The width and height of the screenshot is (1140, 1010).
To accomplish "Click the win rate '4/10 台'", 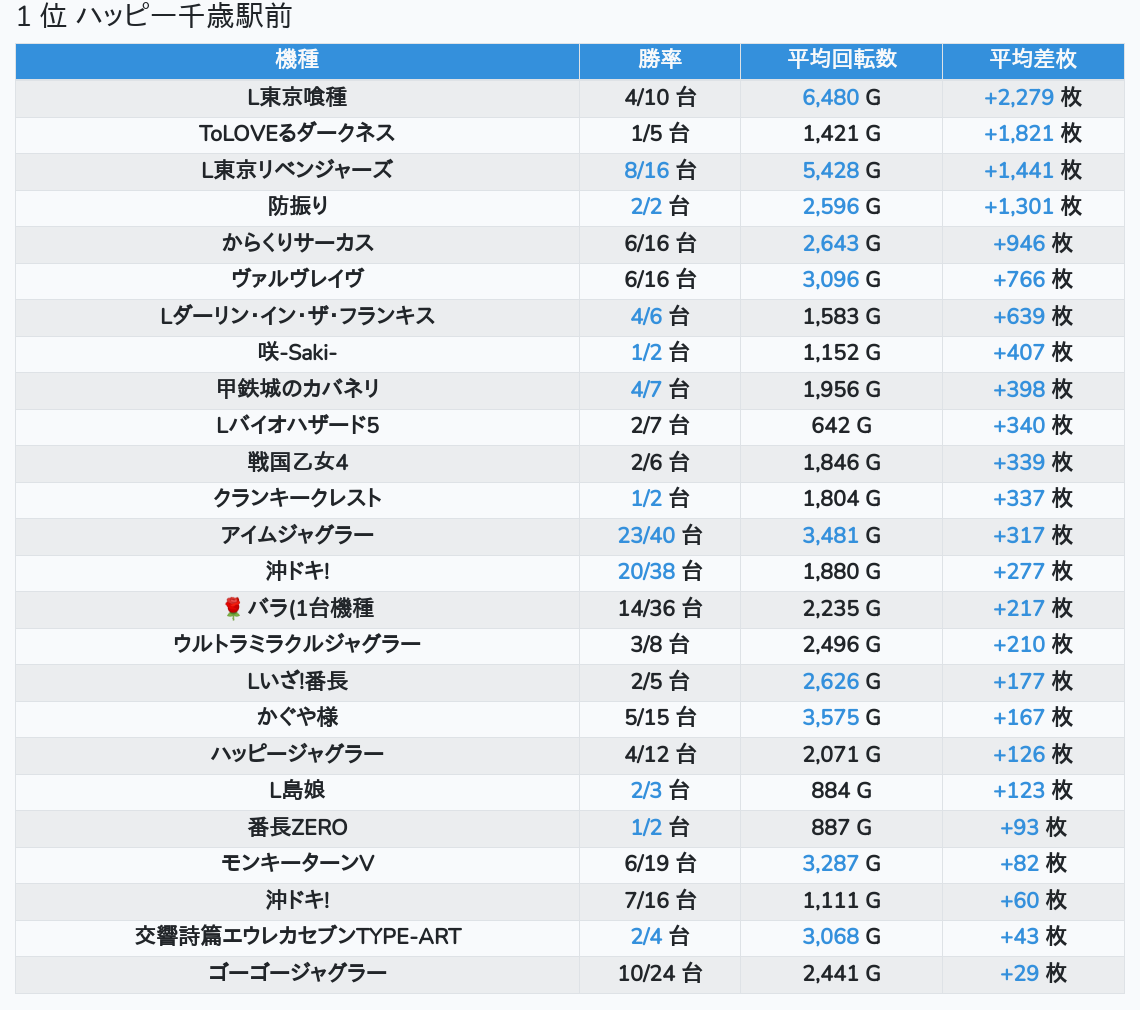I will click(659, 97).
